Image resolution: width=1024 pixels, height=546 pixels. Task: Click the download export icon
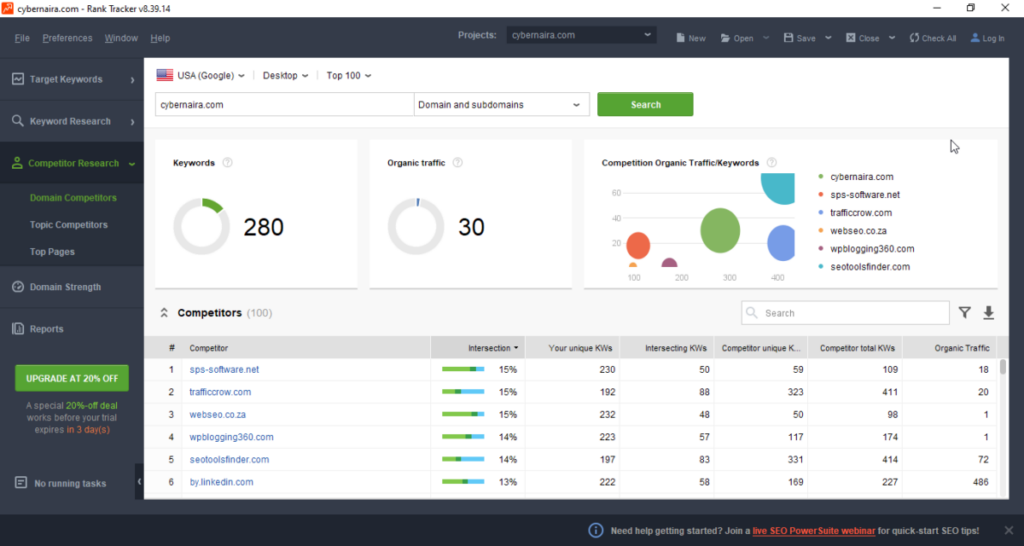[989, 313]
